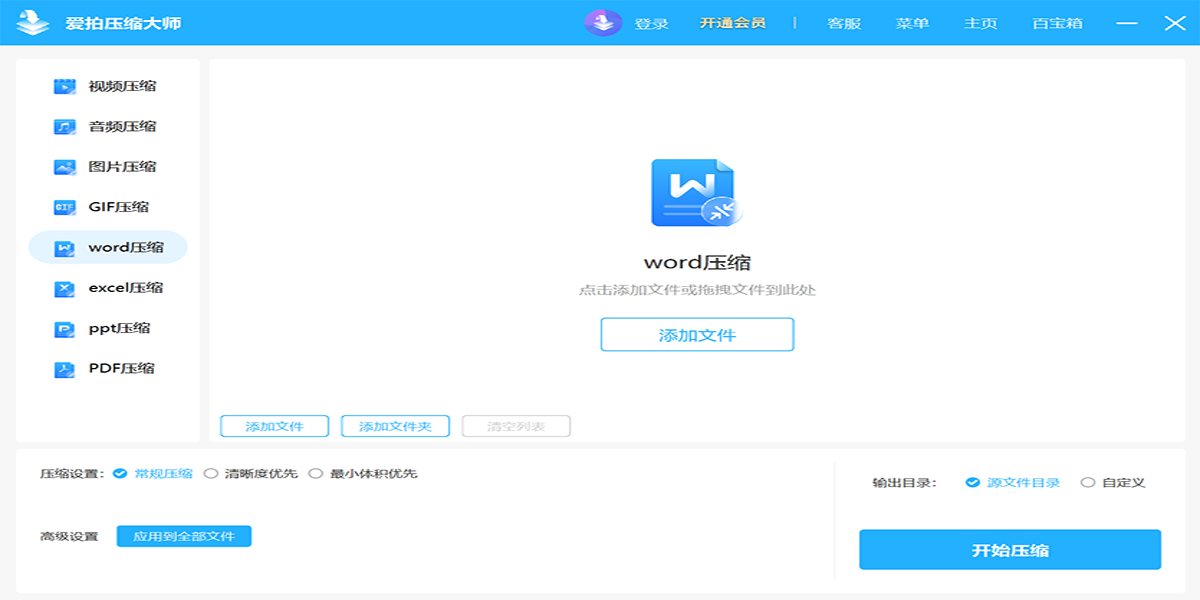Pick 自定义 for the output directory

[x=1113, y=483]
